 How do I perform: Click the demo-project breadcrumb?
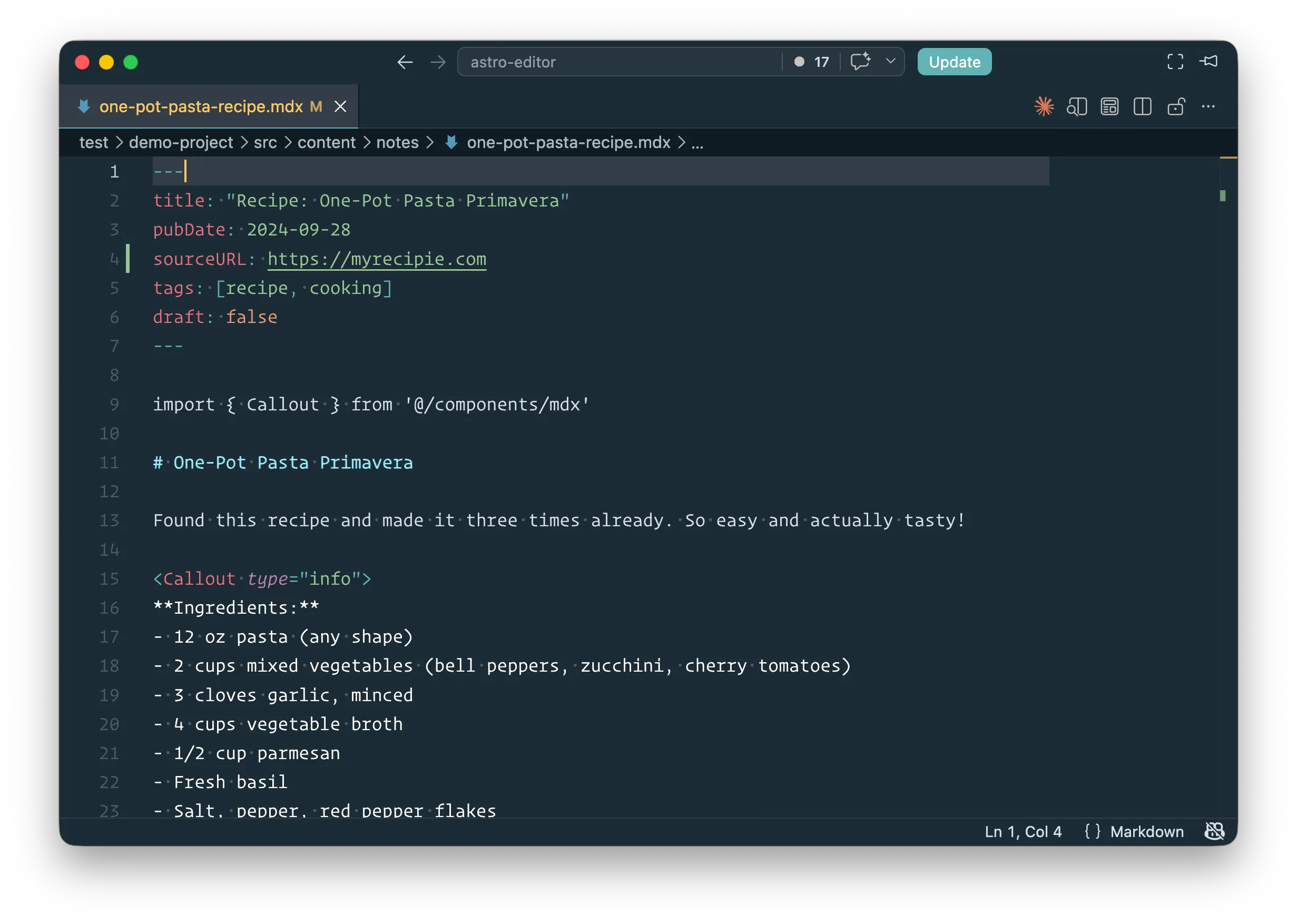[180, 142]
